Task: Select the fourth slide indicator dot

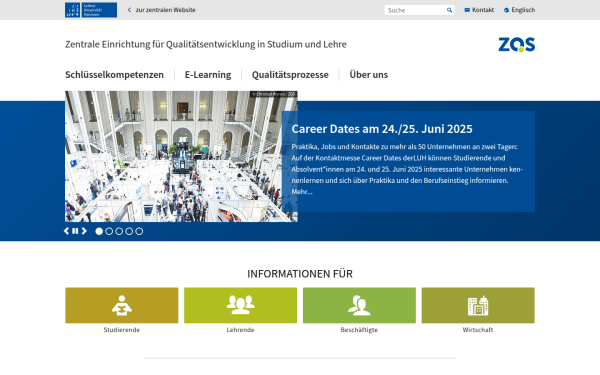Action: pos(129,231)
